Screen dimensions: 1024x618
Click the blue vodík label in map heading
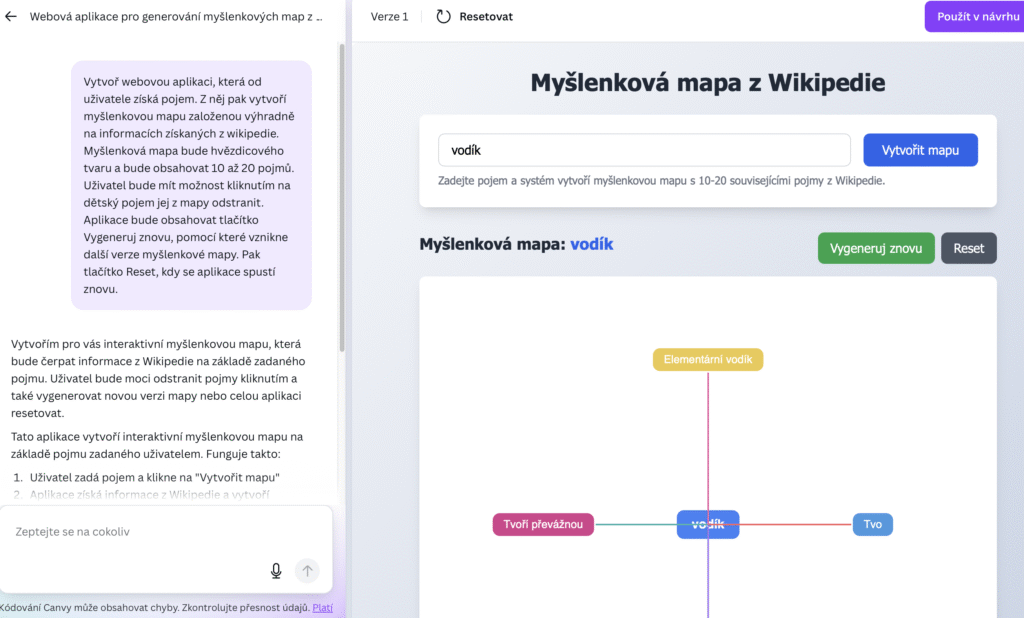[592, 244]
